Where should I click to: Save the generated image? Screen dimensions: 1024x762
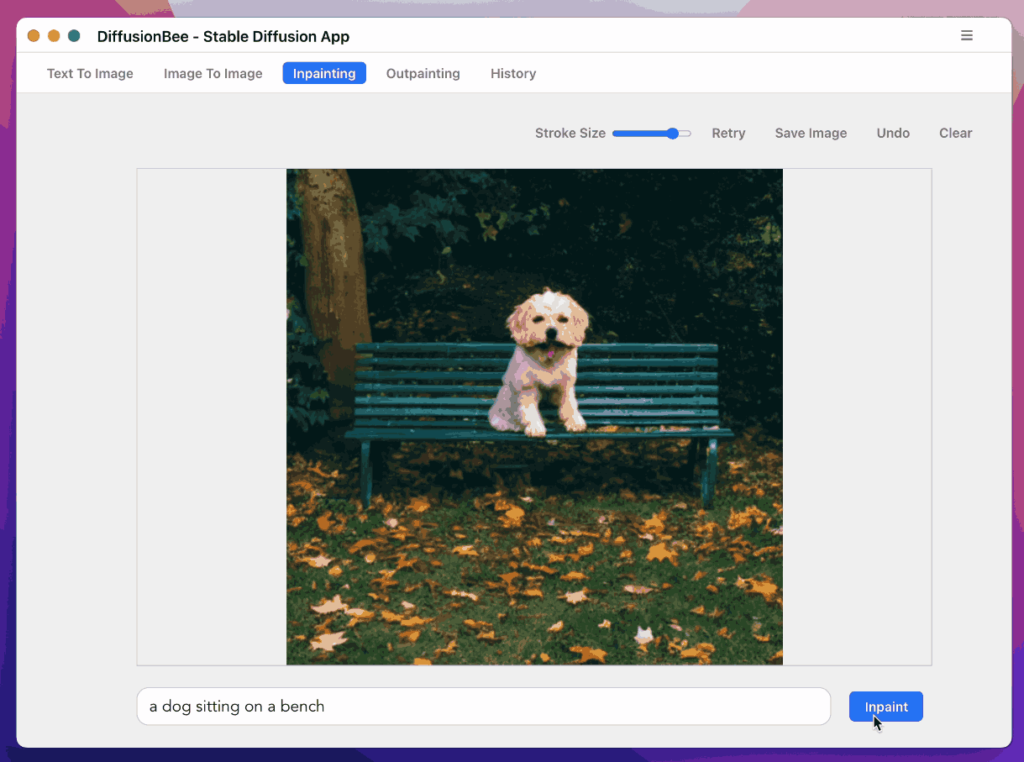coord(810,132)
